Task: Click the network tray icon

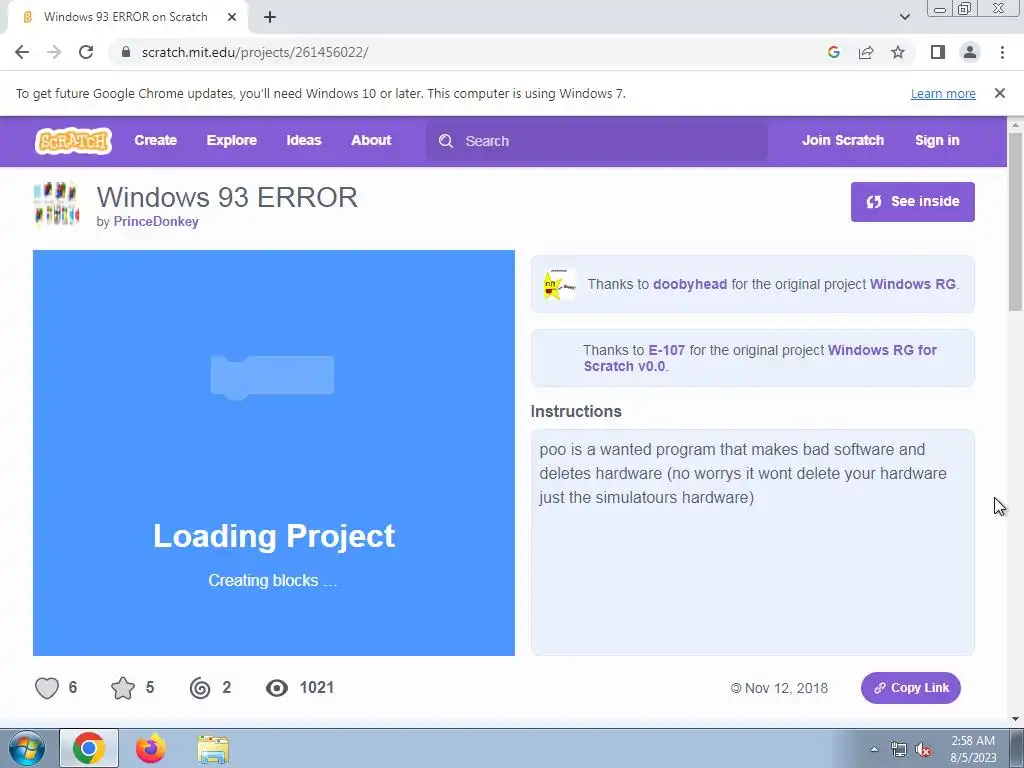Action: (x=899, y=750)
